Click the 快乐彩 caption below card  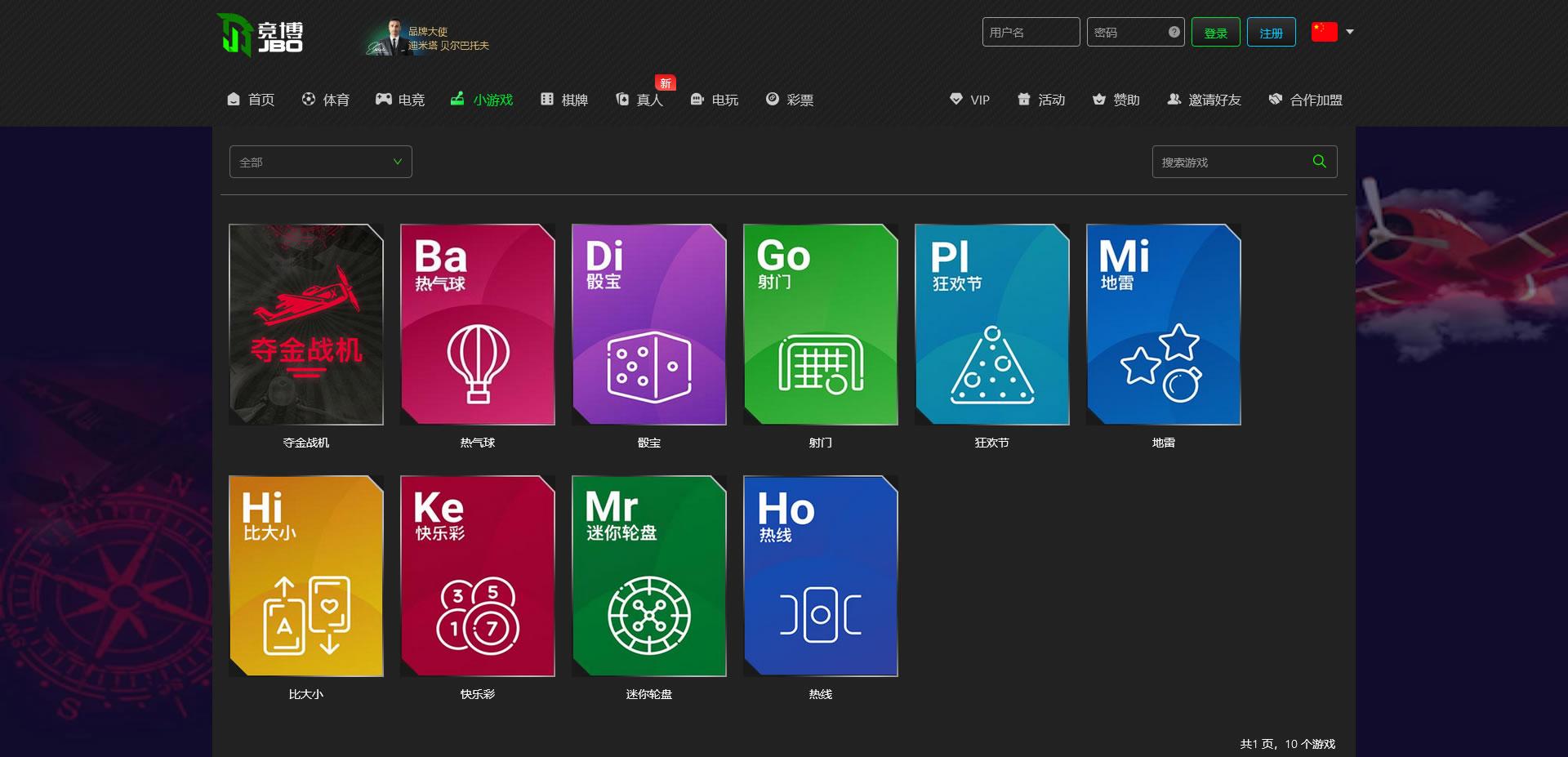[x=478, y=694]
